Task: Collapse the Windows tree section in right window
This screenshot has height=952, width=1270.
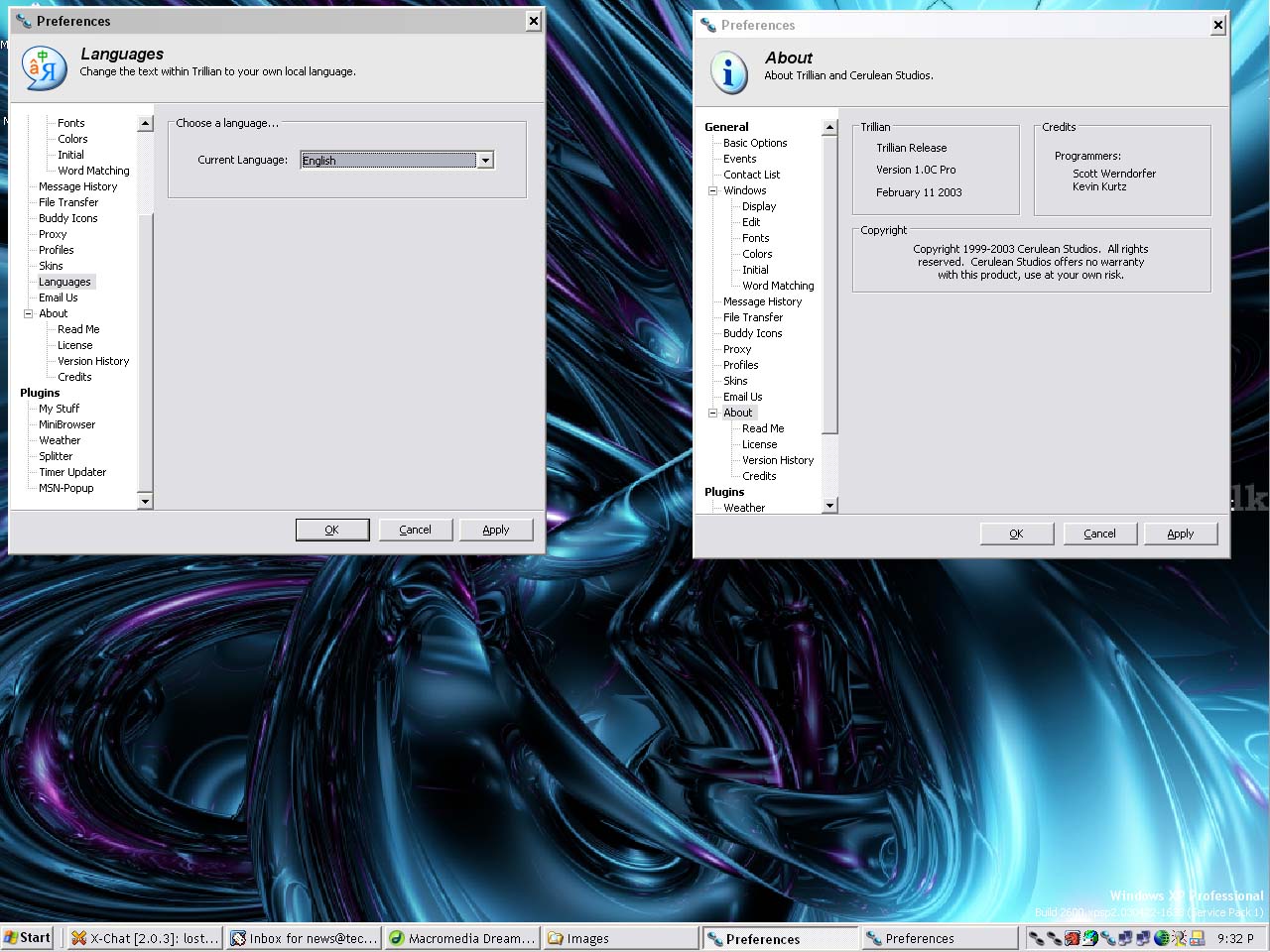Action: click(711, 190)
